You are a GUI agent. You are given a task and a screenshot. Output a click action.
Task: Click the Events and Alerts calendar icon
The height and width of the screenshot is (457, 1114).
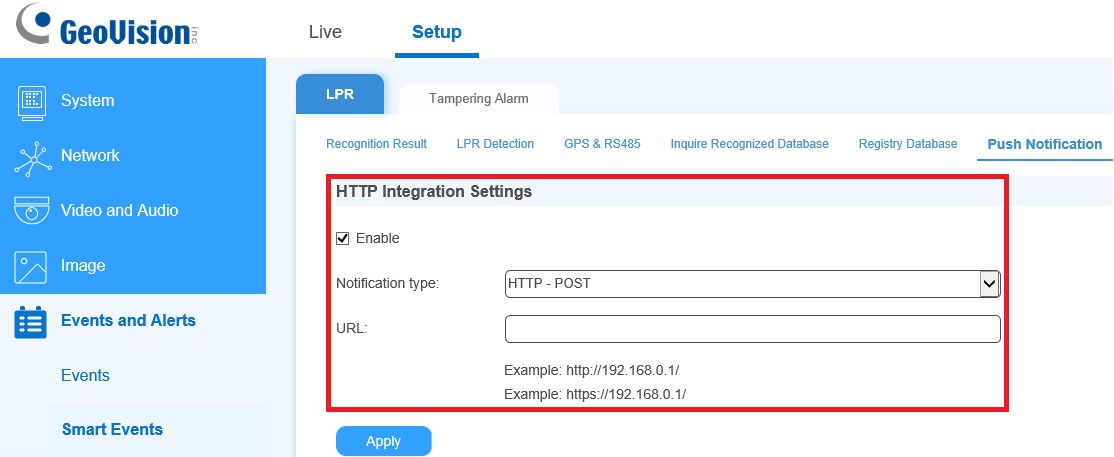31,322
